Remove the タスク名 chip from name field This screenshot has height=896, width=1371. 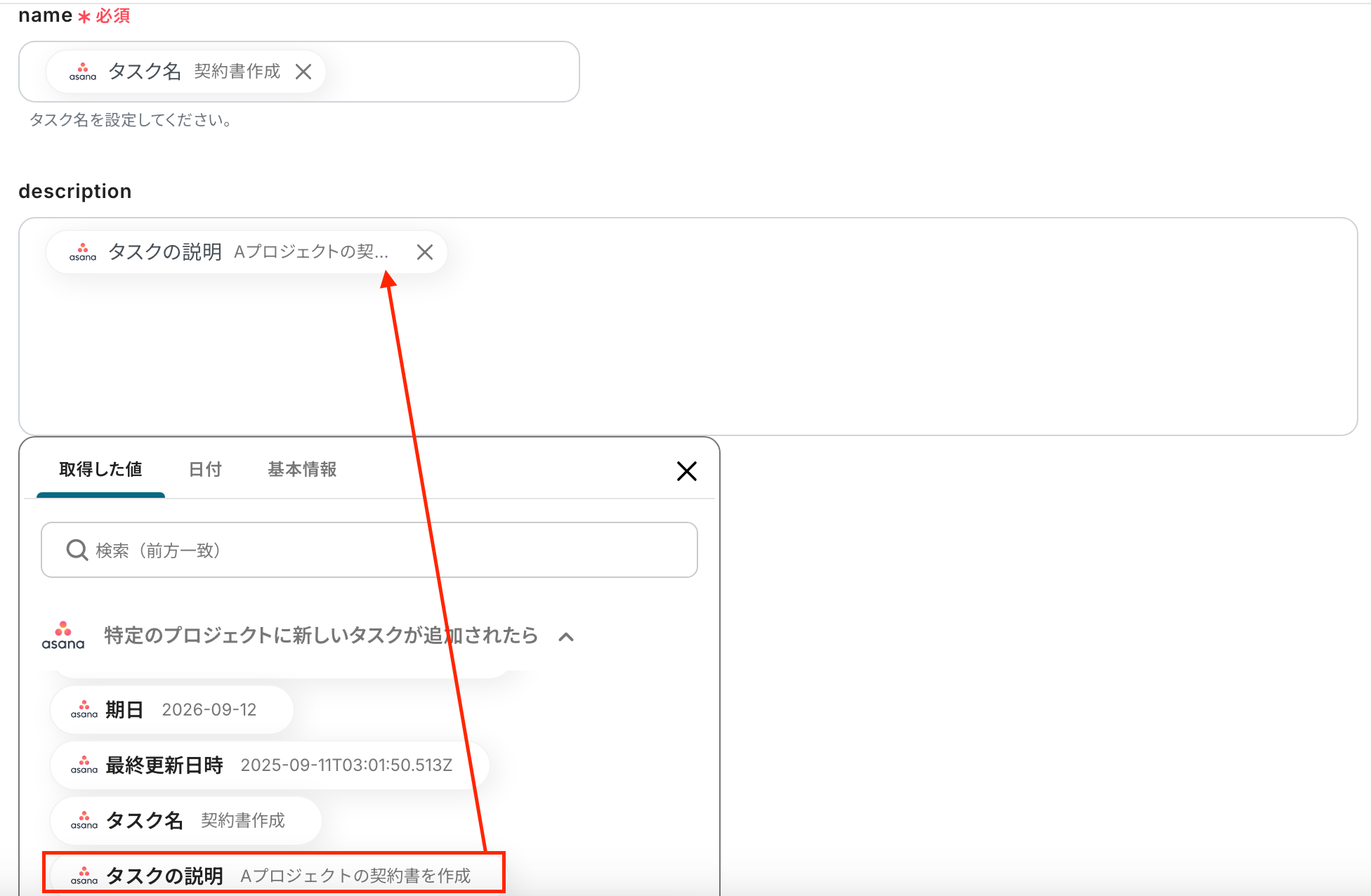[x=303, y=72]
